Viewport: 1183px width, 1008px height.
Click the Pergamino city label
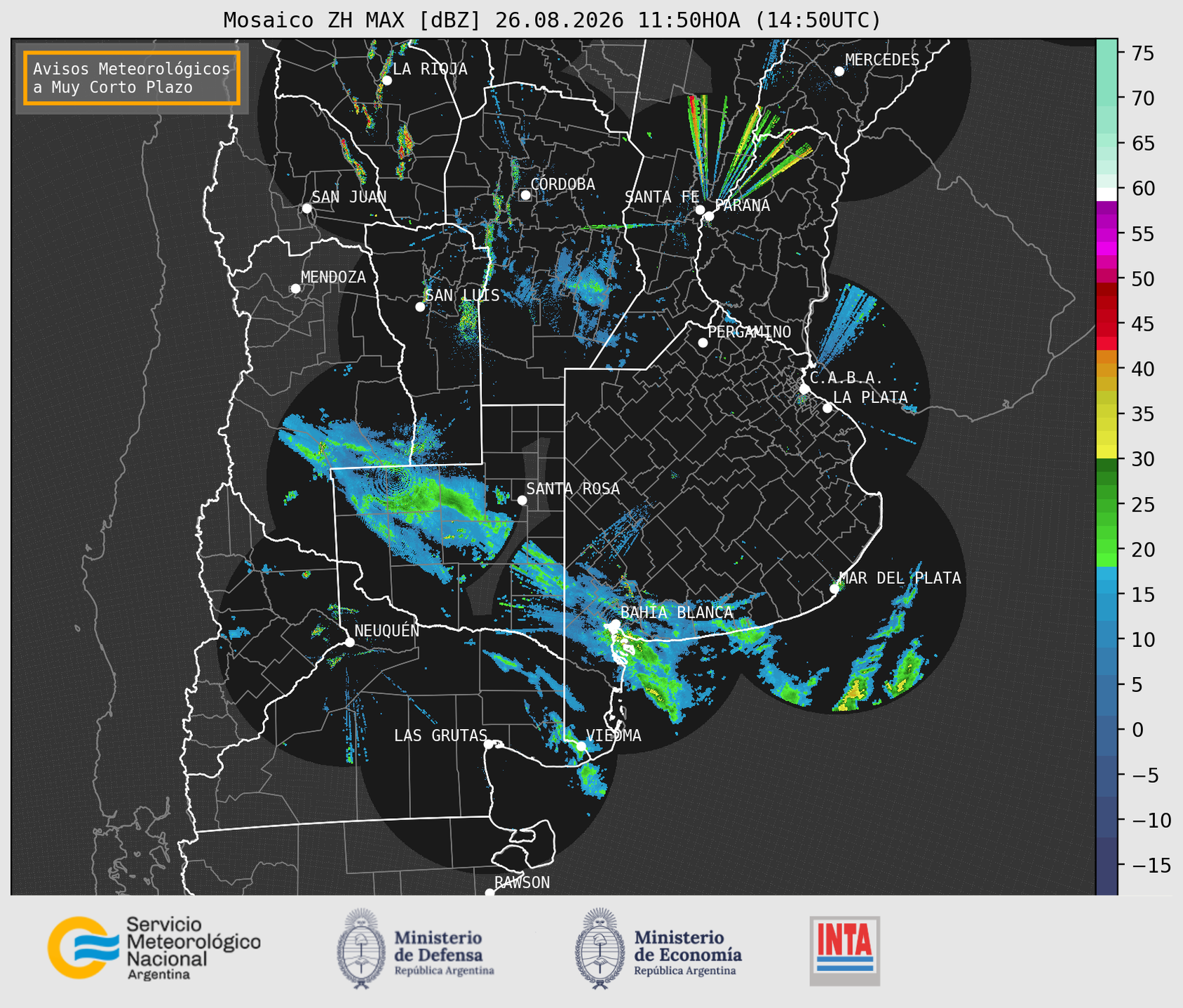(x=750, y=332)
